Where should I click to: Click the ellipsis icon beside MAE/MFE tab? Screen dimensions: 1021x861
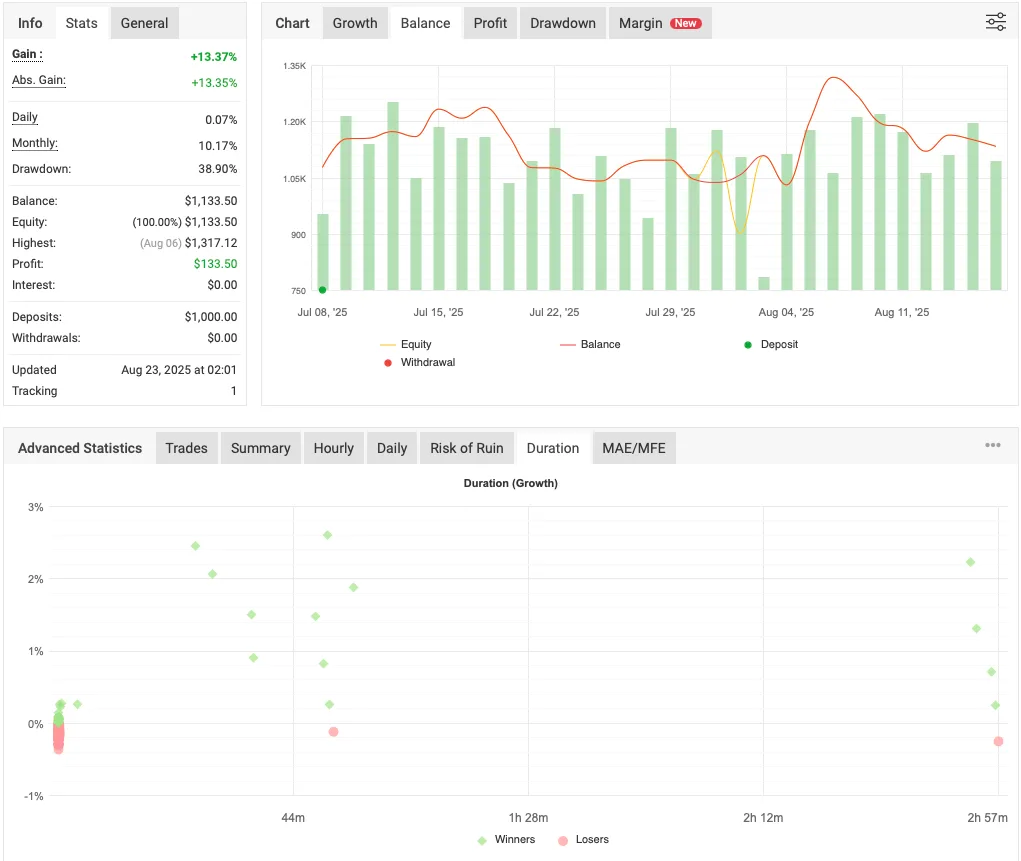tap(992, 446)
